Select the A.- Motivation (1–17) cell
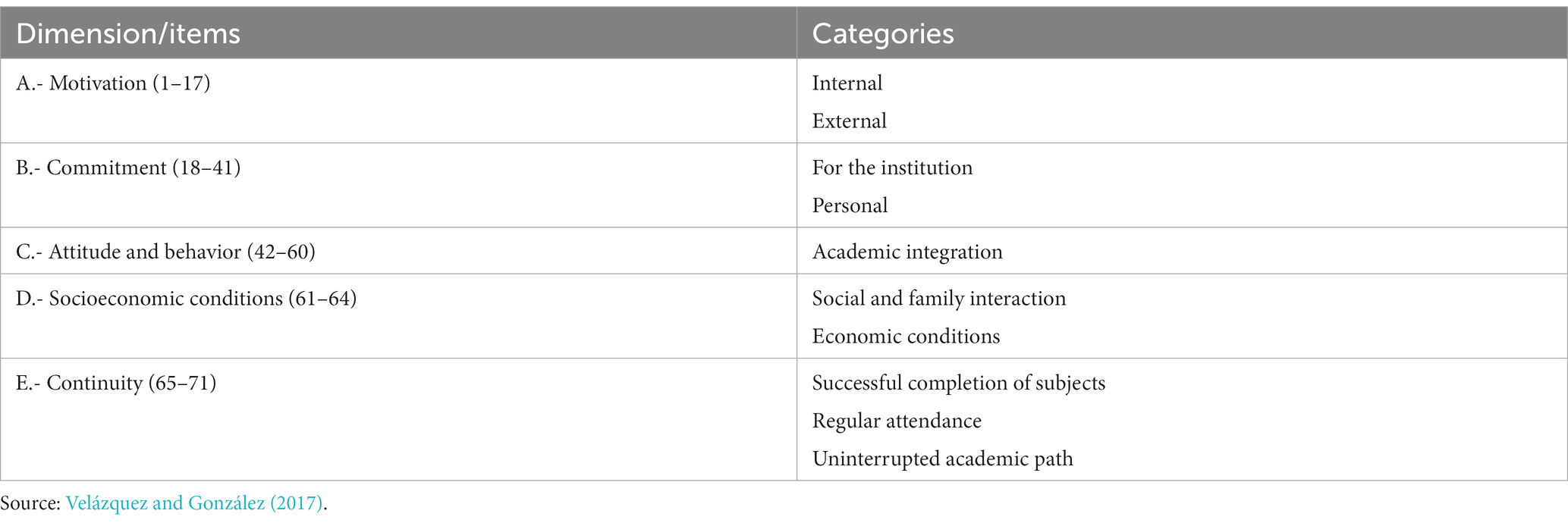 coord(398,101)
